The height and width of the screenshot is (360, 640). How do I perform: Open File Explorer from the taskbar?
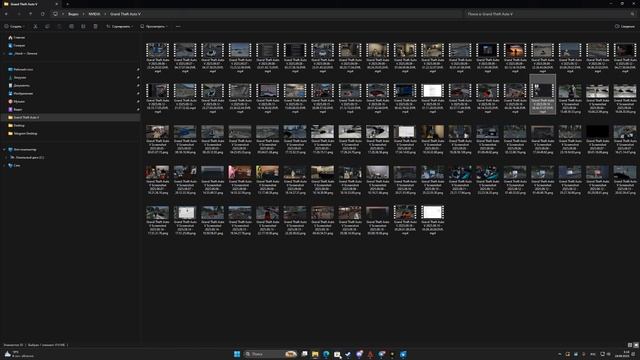click(x=315, y=354)
